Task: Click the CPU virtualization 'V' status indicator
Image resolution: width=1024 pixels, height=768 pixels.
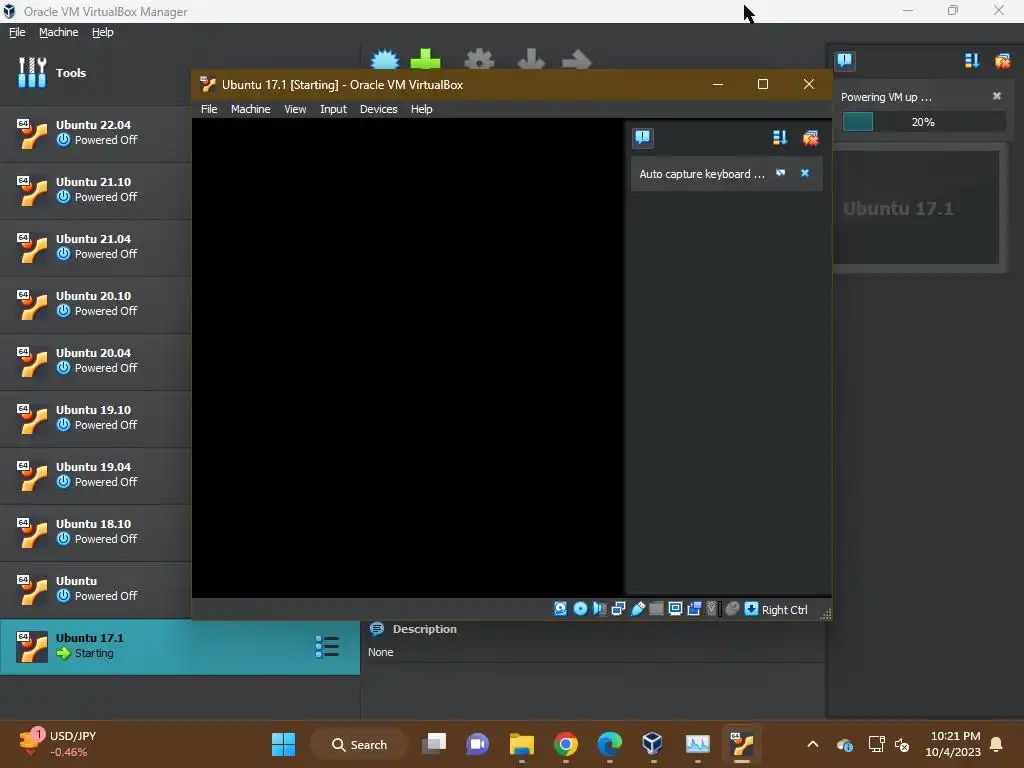Action: [x=713, y=609]
